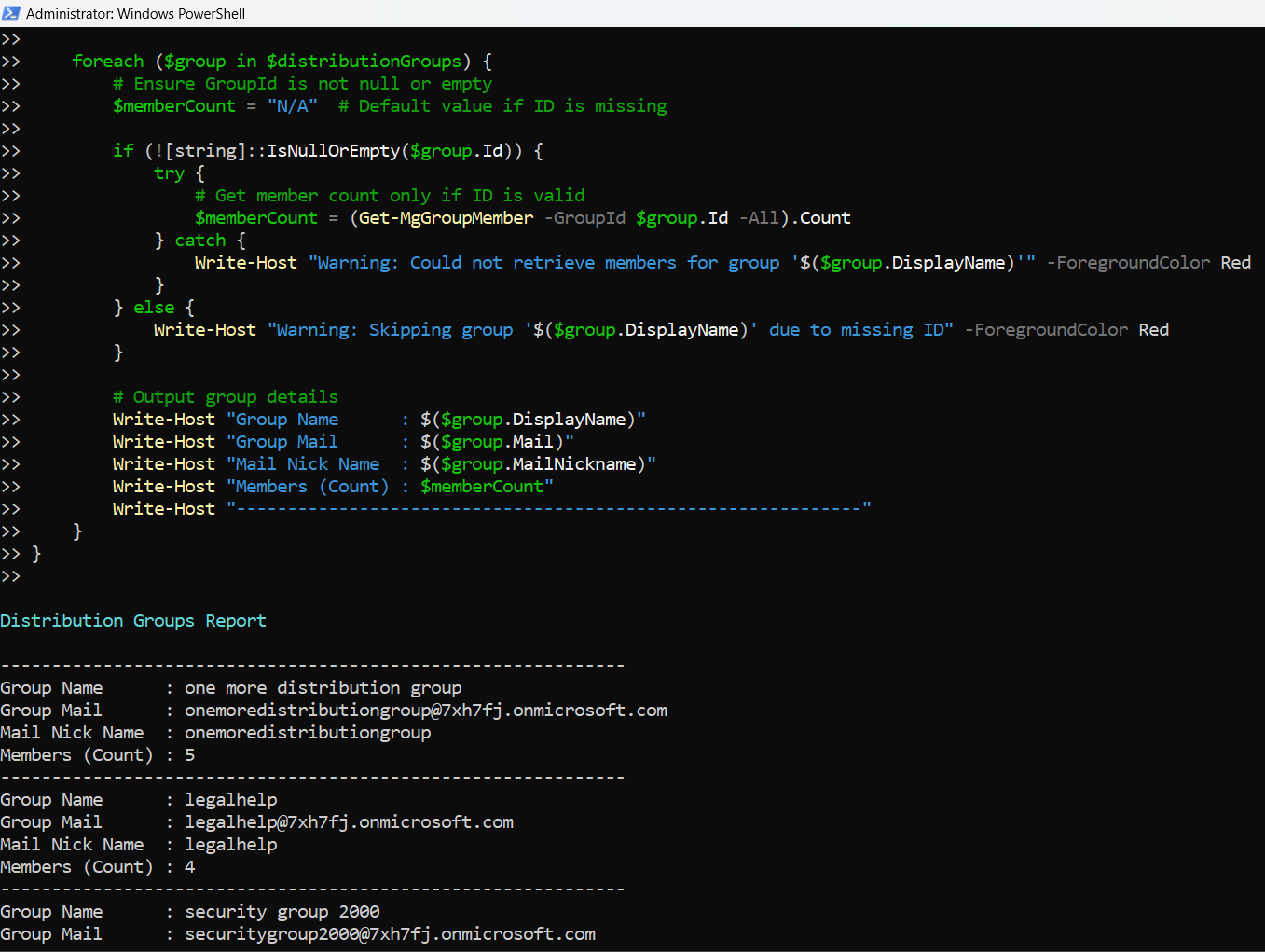This screenshot has height=952, width=1265.
Task: Click '$group.Mail)' in Group Mail Write-Host line
Action: [502, 442]
